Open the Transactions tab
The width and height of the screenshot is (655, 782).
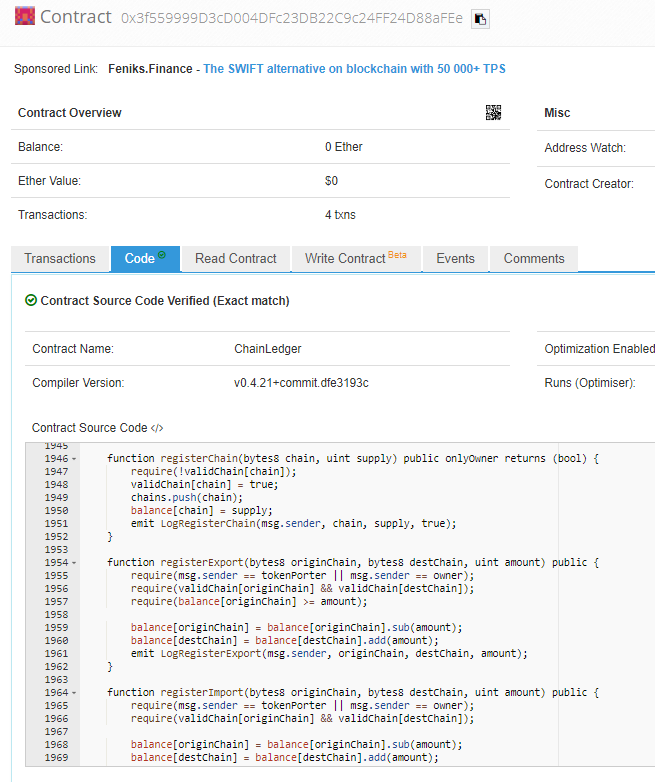click(x=60, y=258)
